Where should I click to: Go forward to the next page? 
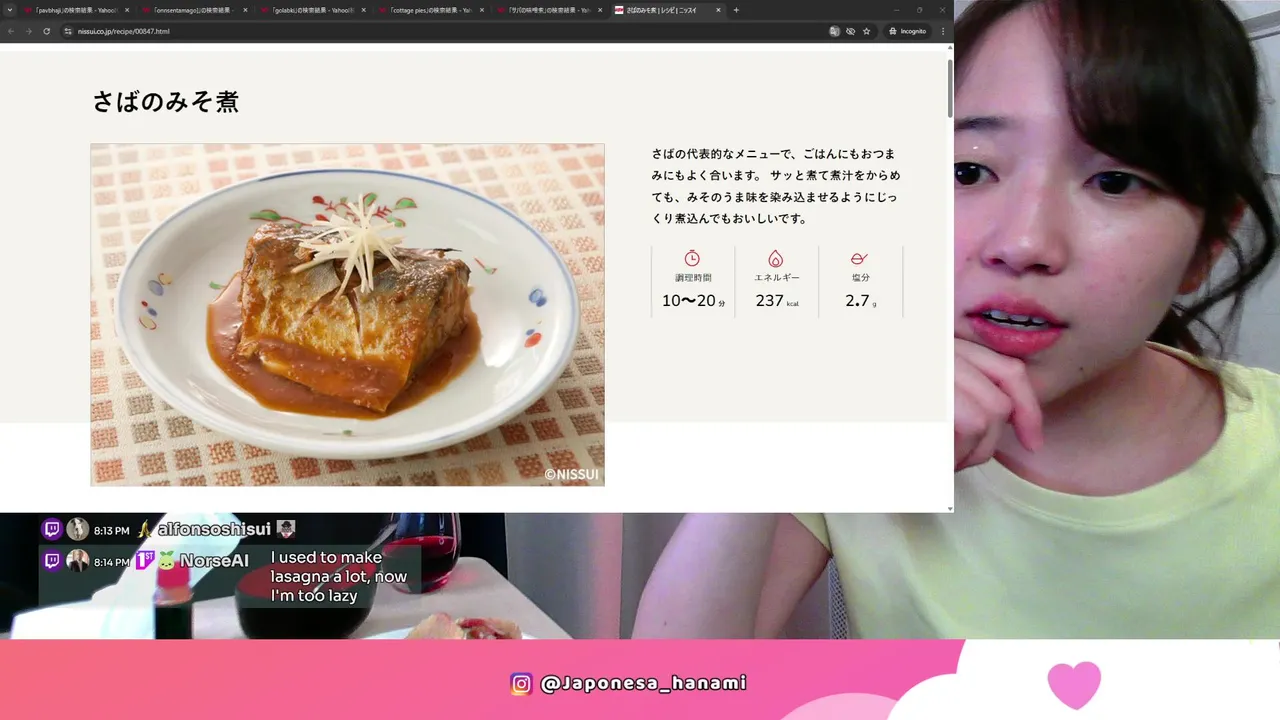point(28,31)
